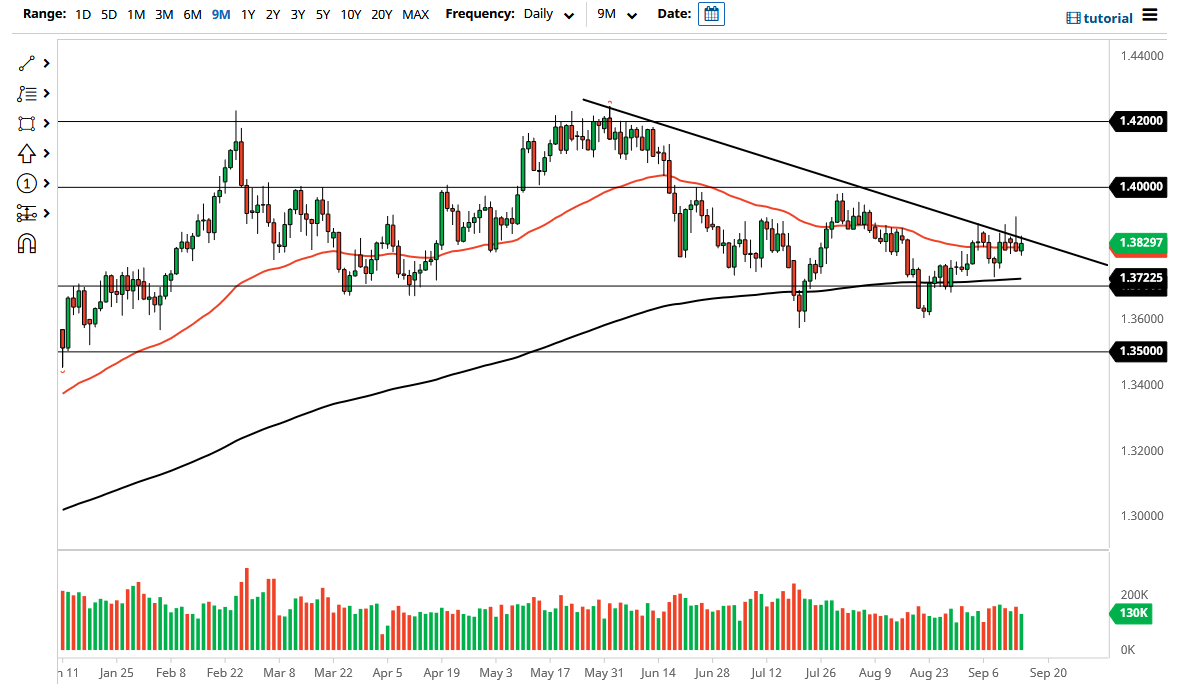Open the annotation list tool
The width and height of the screenshot is (1181, 694).
tap(28, 93)
